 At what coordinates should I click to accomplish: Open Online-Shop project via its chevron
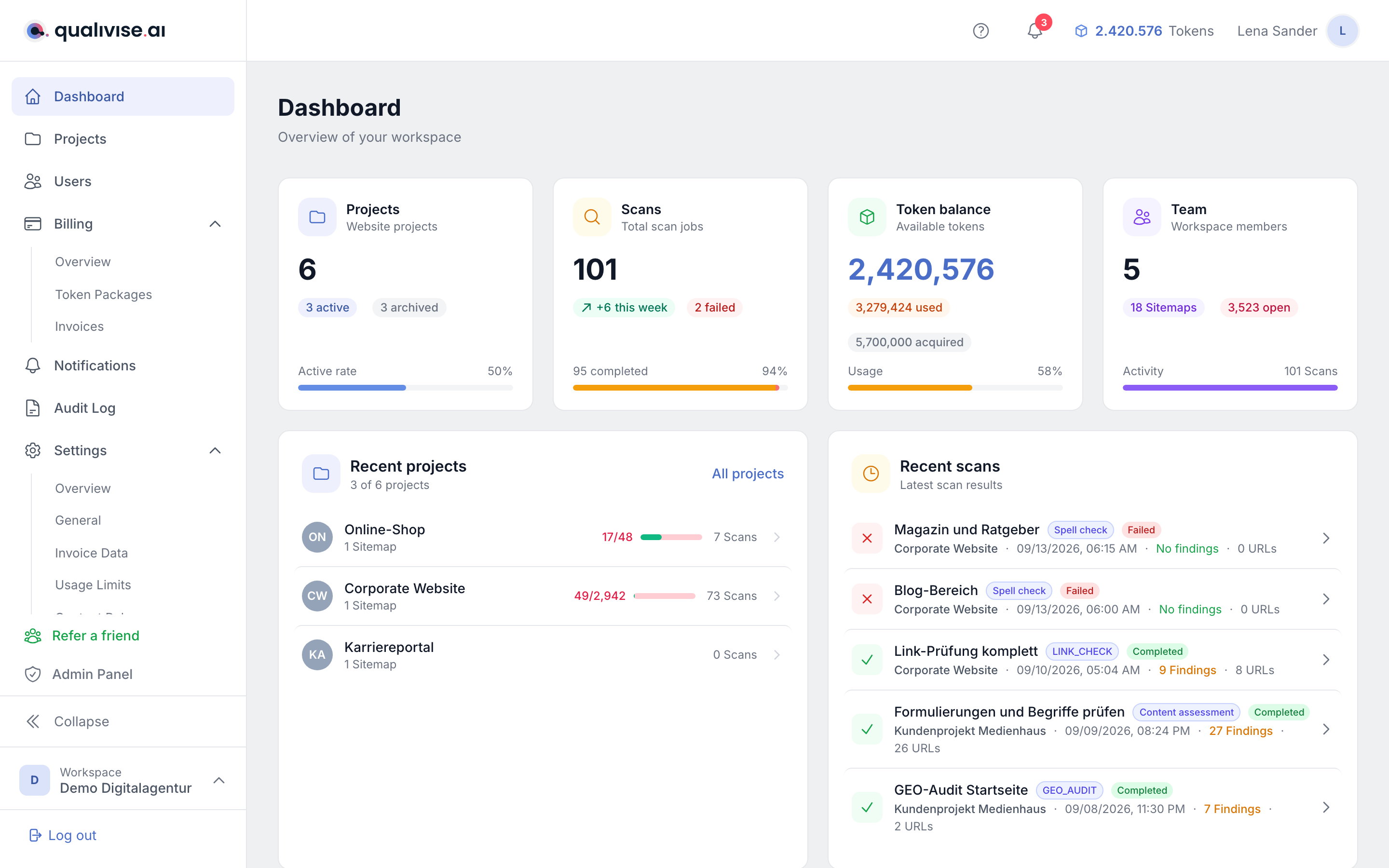[x=776, y=537]
